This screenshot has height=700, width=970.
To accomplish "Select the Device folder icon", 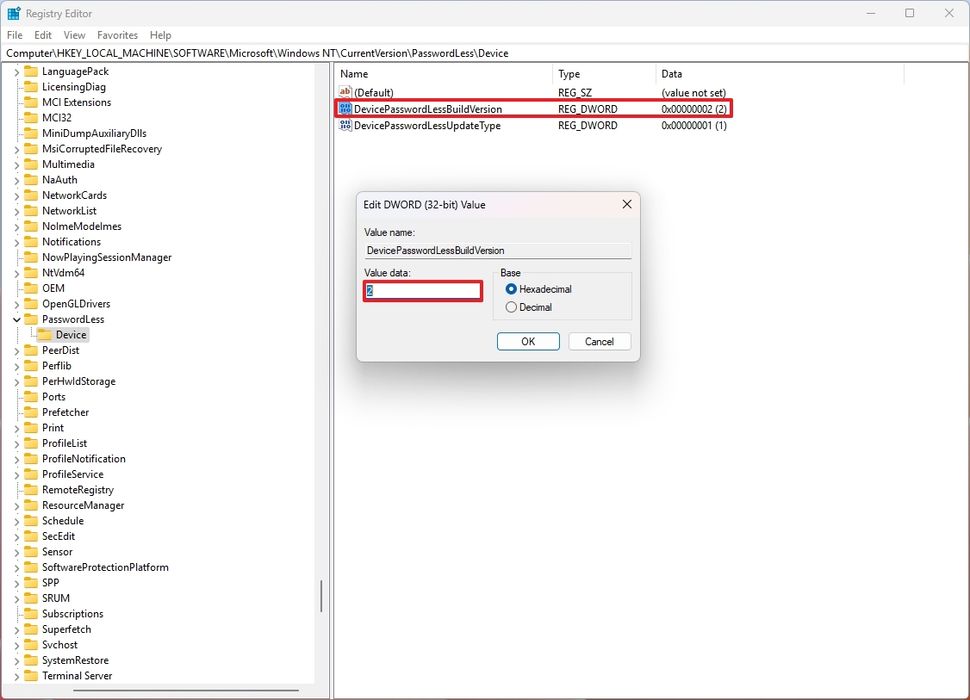I will point(47,334).
